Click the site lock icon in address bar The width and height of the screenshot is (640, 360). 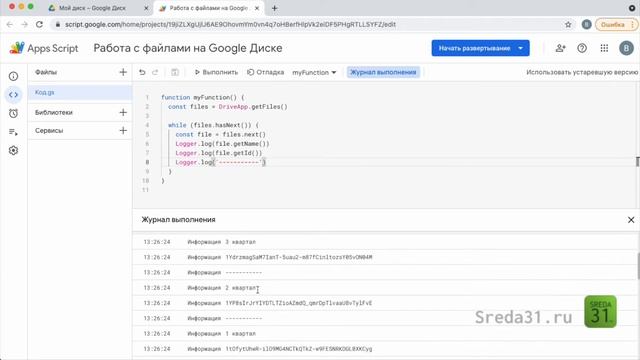point(58,24)
